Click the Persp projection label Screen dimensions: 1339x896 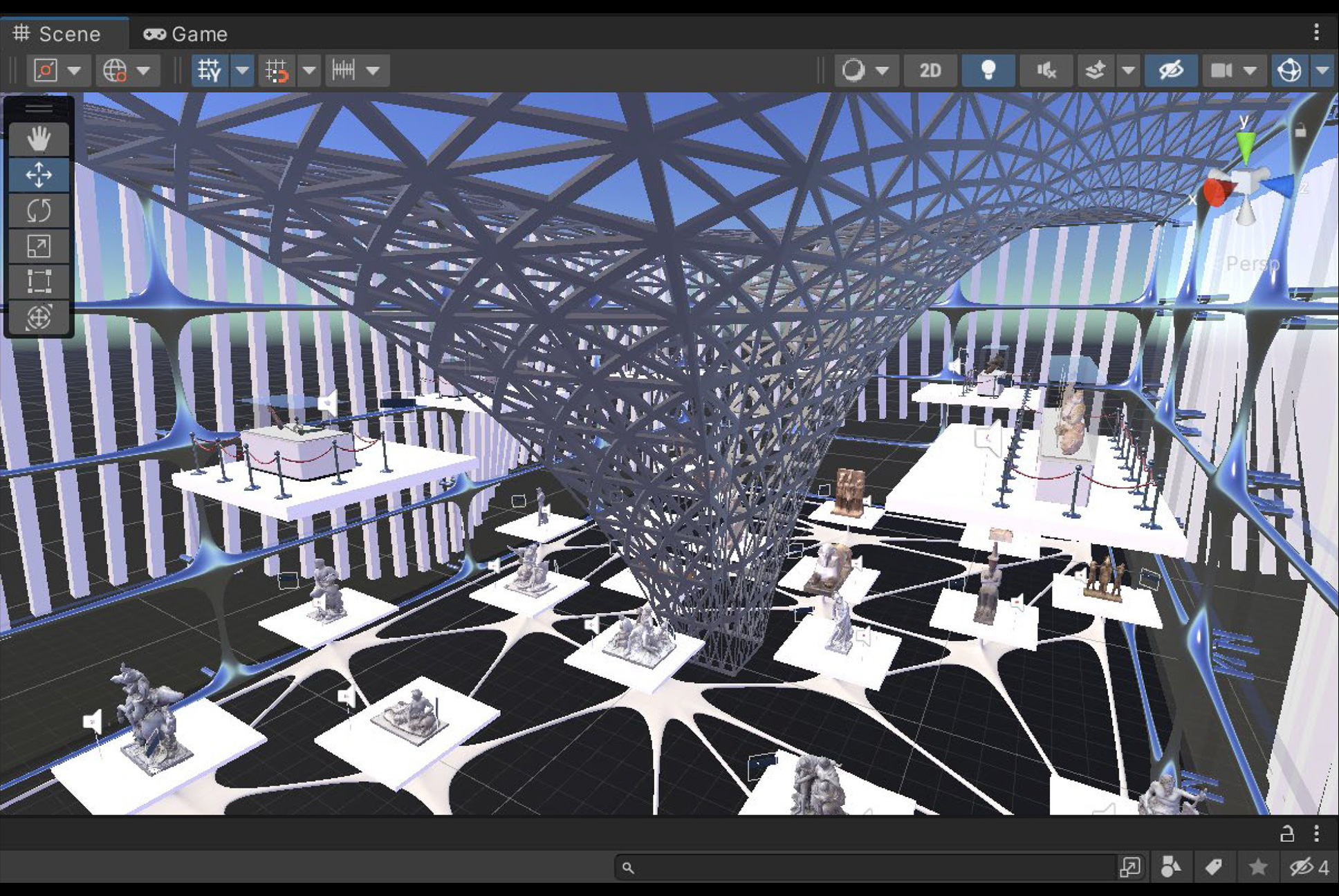coord(1252,263)
